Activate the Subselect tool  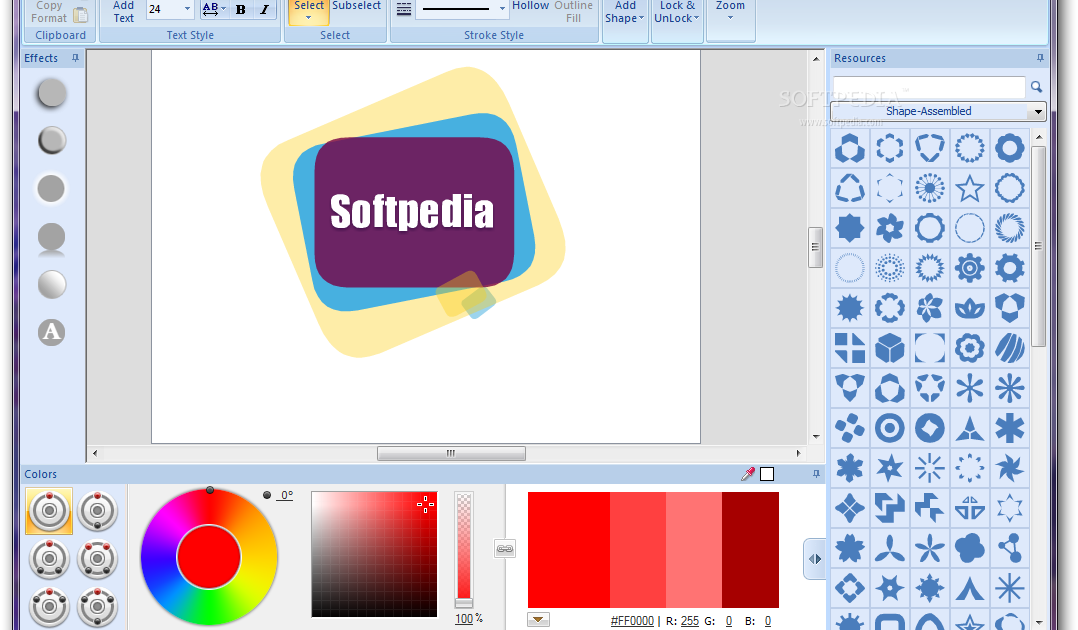pos(356,6)
